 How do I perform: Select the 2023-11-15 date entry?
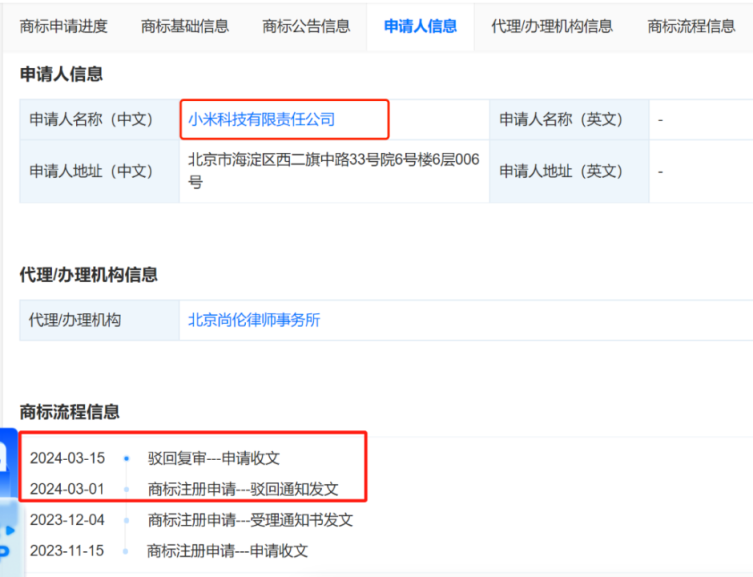(x=67, y=551)
